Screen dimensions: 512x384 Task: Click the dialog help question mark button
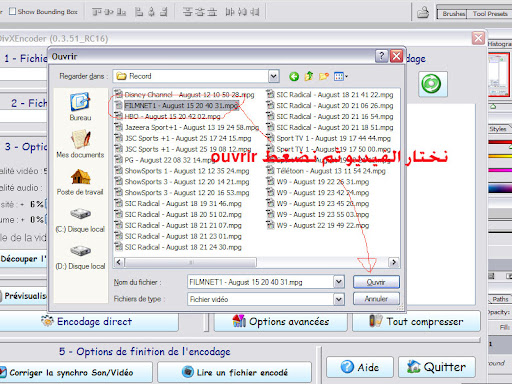(x=382, y=56)
